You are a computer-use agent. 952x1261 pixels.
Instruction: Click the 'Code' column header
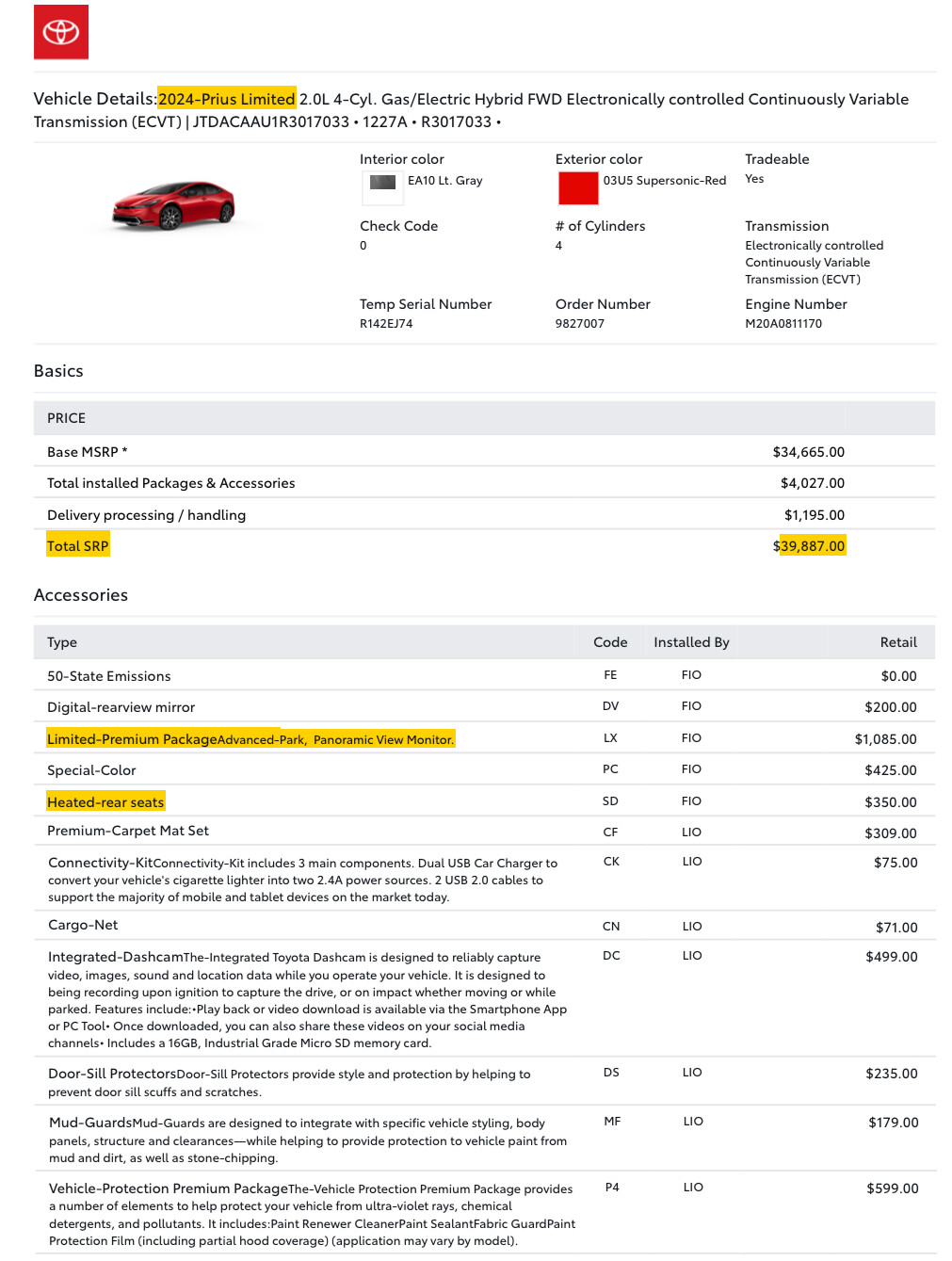[610, 642]
